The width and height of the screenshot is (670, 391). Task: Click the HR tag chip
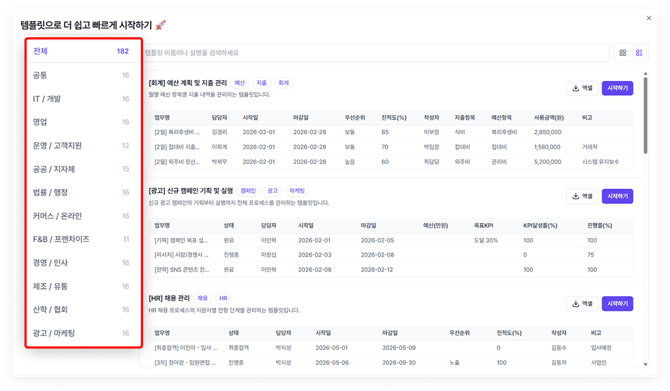pyautogui.click(x=223, y=298)
